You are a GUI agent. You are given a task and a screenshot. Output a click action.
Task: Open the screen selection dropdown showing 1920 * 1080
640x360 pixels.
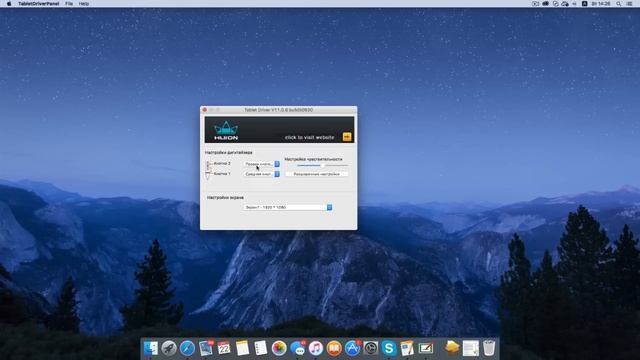click(288, 207)
